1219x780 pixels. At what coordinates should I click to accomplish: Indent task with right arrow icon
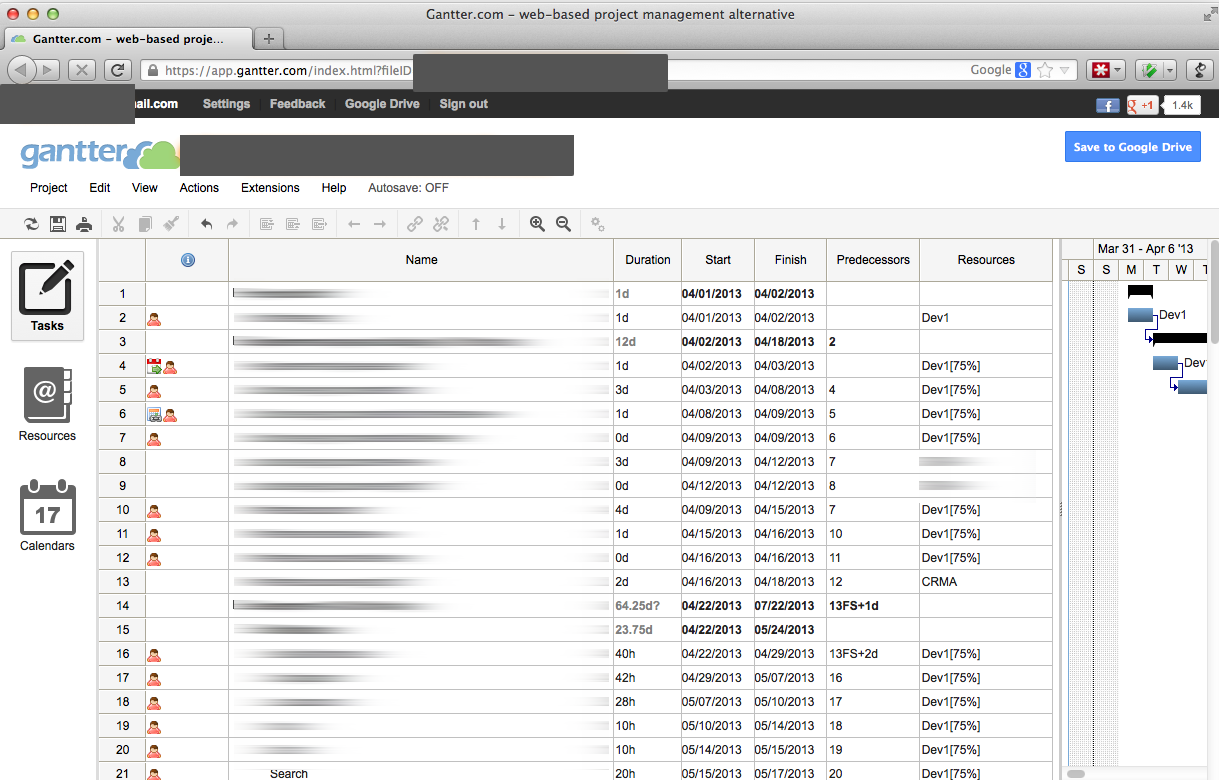point(380,224)
